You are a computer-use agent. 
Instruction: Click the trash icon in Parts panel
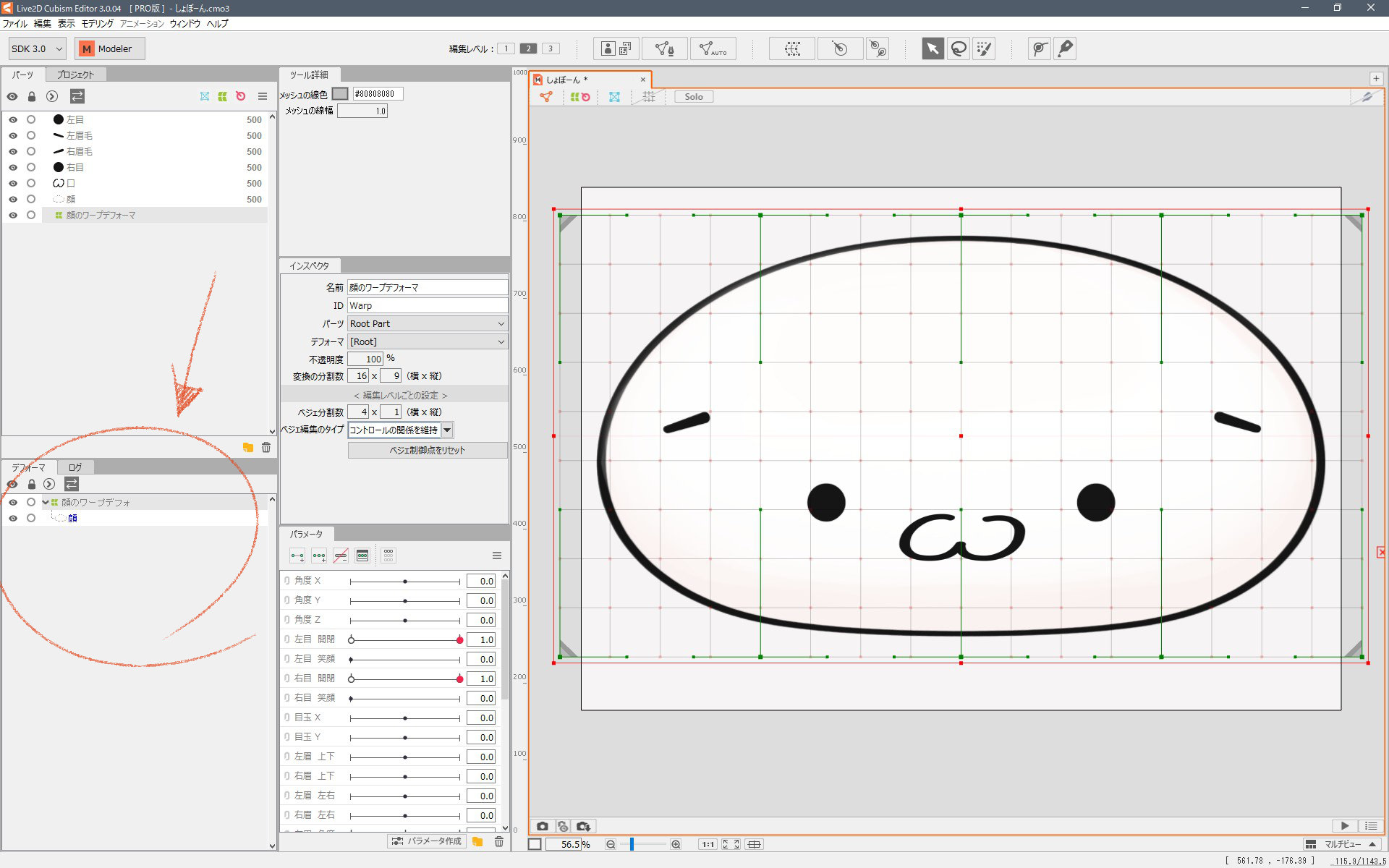pos(266,448)
